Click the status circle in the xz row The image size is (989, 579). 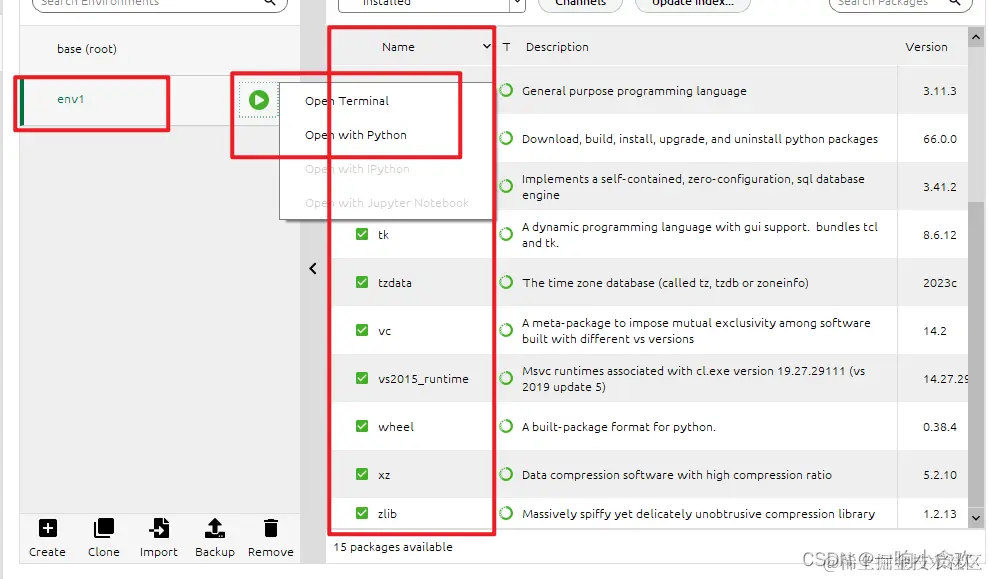point(506,474)
